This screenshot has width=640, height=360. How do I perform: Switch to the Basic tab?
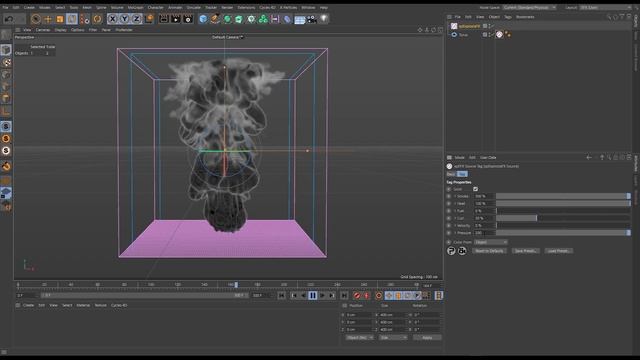[x=451, y=174]
